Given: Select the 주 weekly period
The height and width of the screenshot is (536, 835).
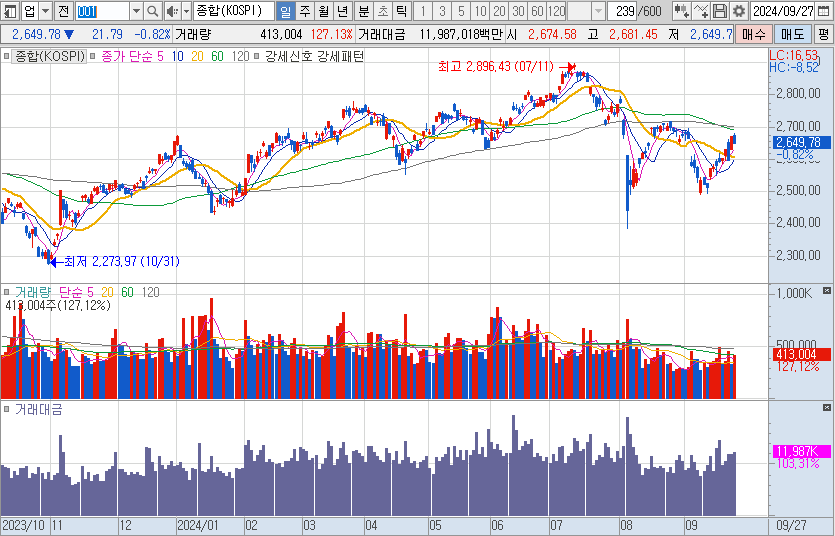Looking at the screenshot, I should pyautogui.click(x=305, y=11).
